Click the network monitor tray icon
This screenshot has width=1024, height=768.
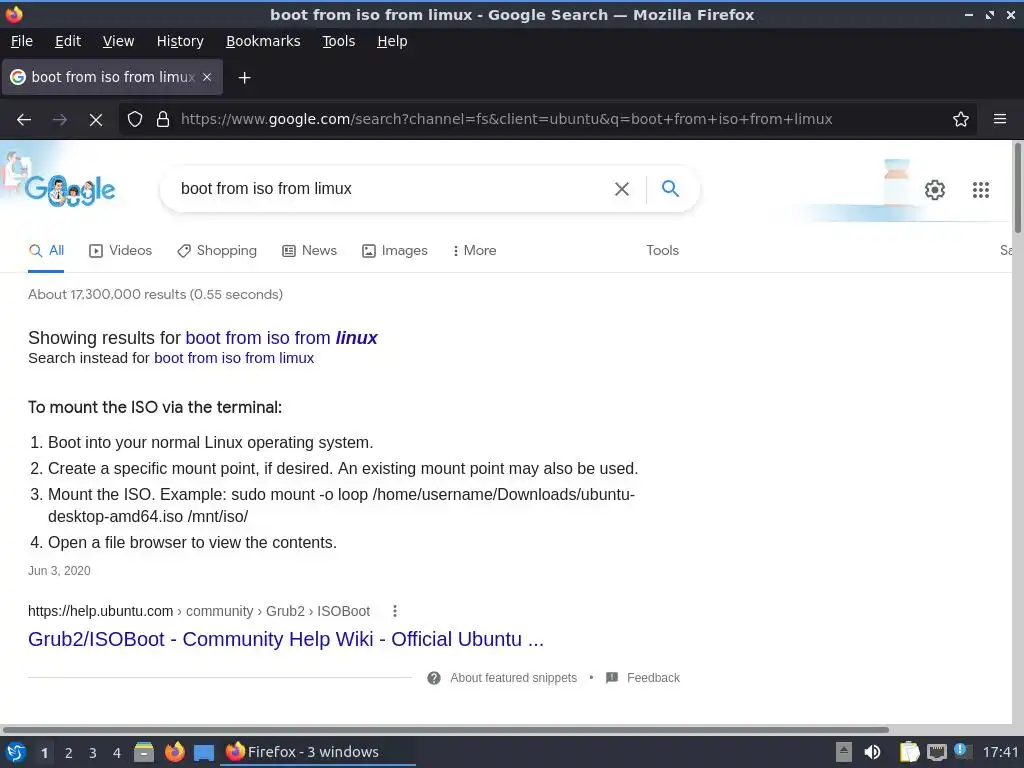(x=936, y=752)
